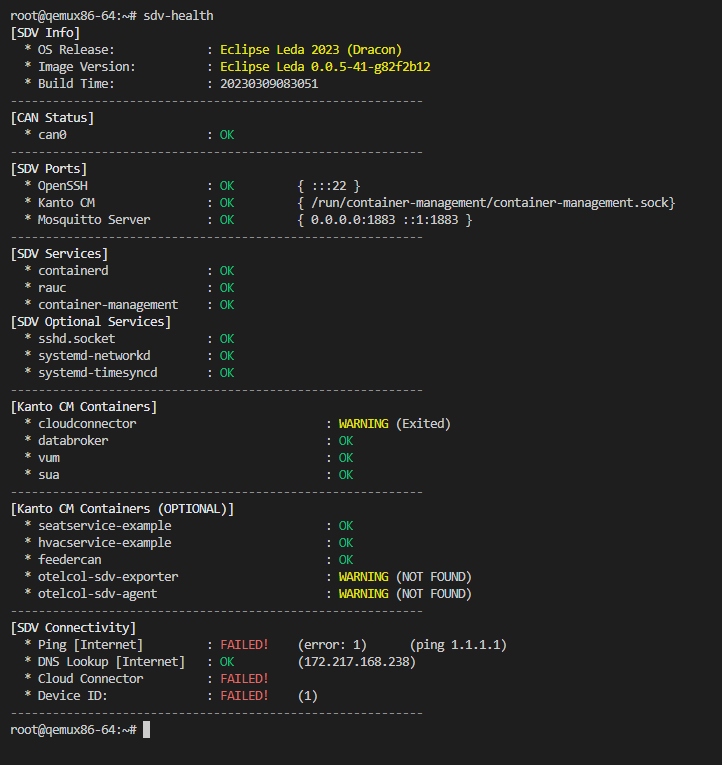The height and width of the screenshot is (765, 722).
Task: Click OS Release value Eclipse Leda 2023 (Dracon)
Action: point(311,50)
